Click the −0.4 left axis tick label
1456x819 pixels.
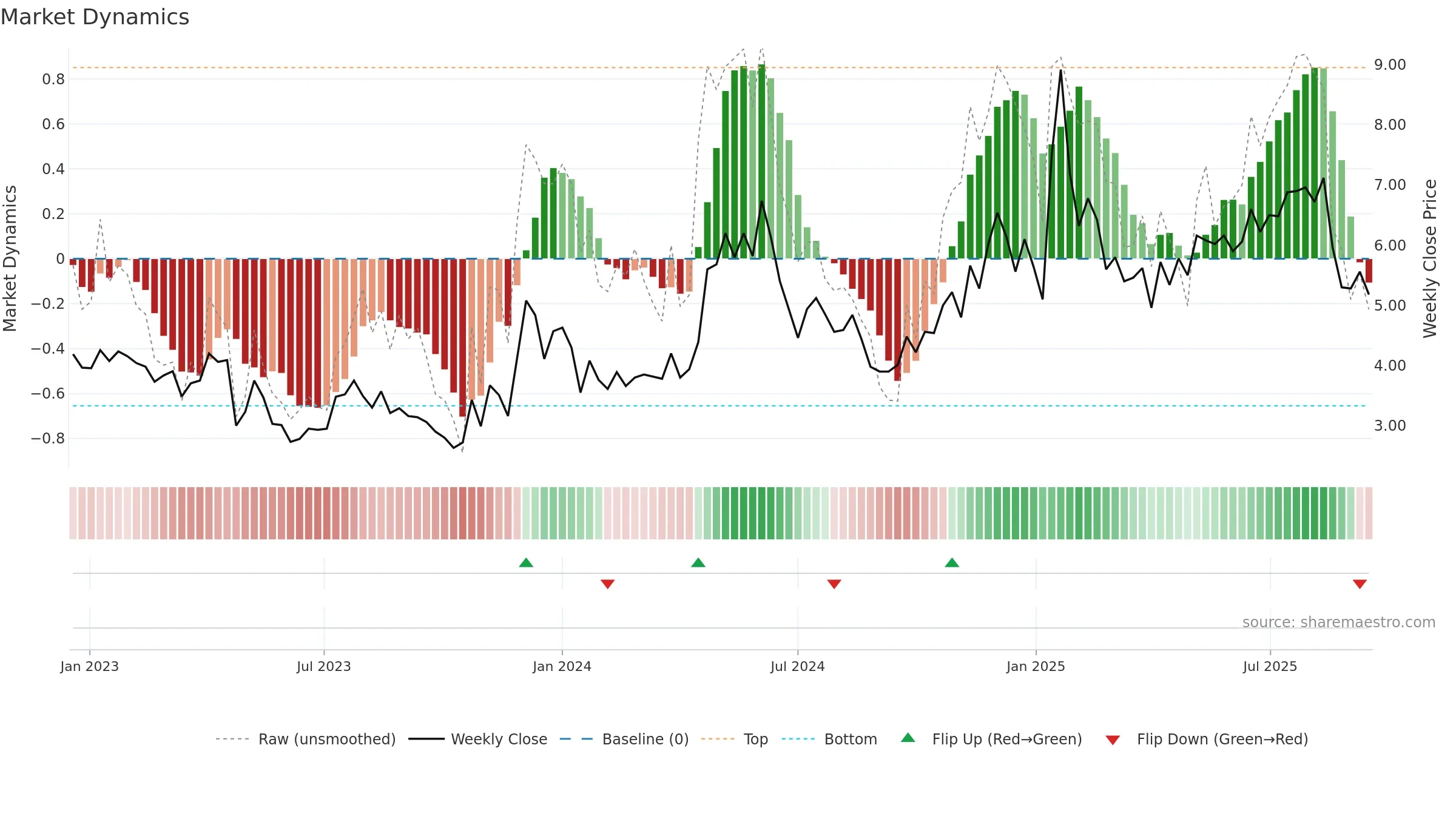[48, 349]
